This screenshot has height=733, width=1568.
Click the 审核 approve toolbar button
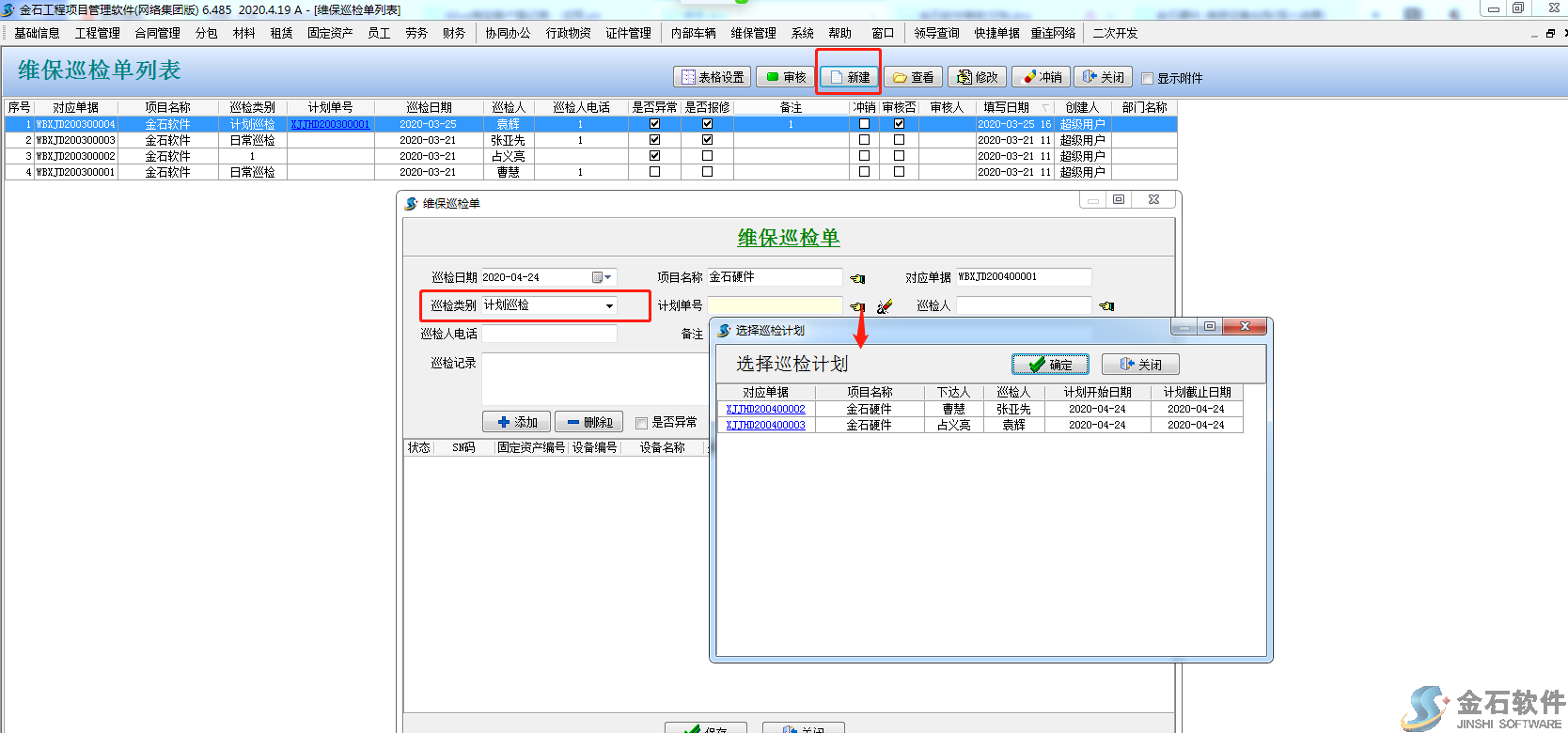[x=786, y=77]
